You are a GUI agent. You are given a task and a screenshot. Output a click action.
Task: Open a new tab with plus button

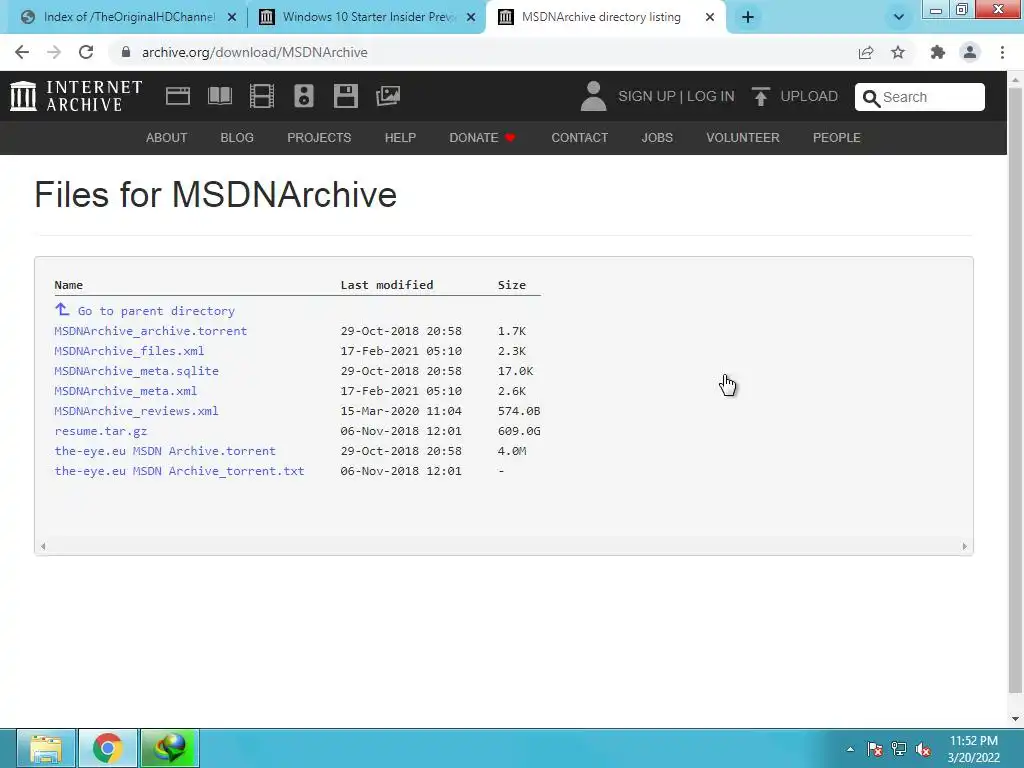click(748, 17)
